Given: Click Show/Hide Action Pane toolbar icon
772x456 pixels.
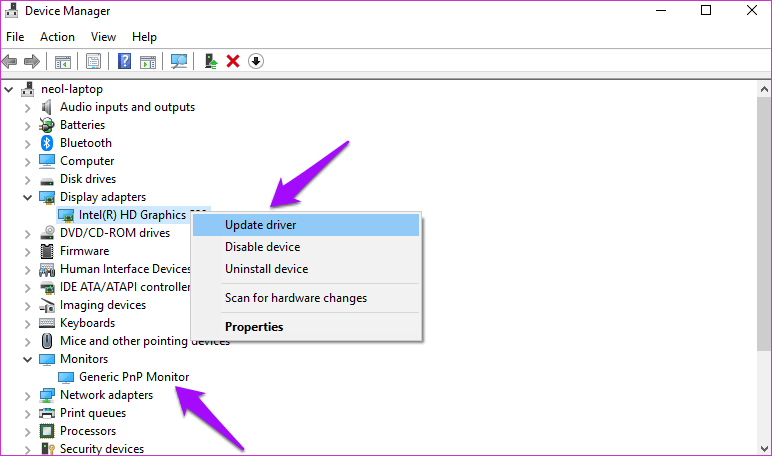Looking at the screenshot, I should tap(148, 62).
